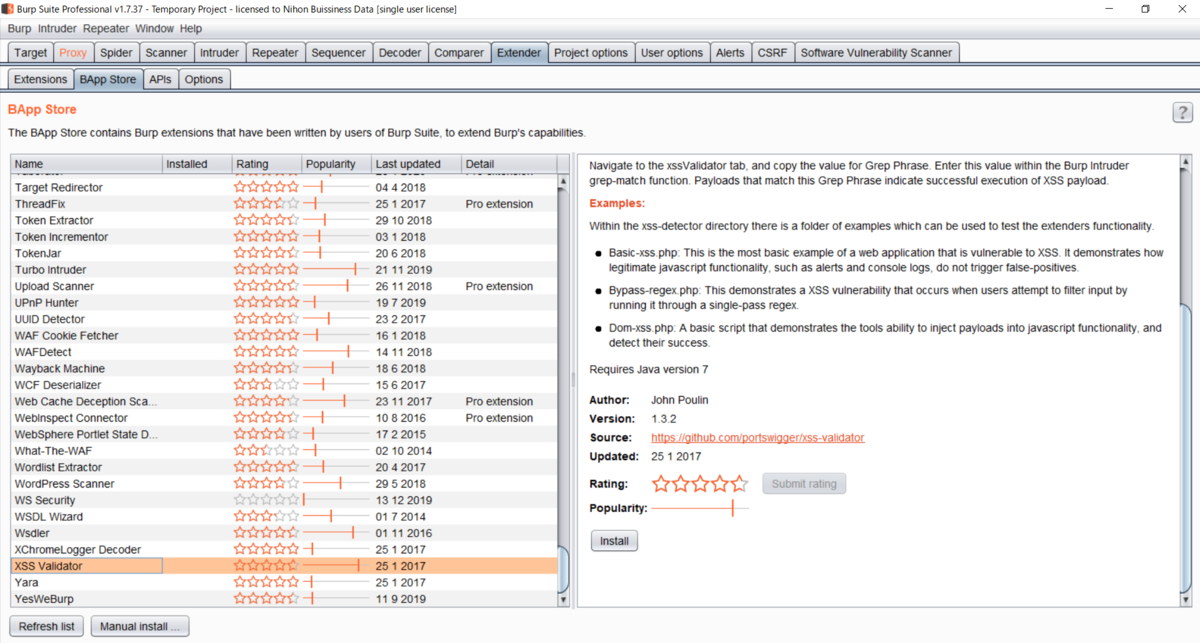1200x643 pixels.
Task: Open the Burp menu
Action: 19,29
